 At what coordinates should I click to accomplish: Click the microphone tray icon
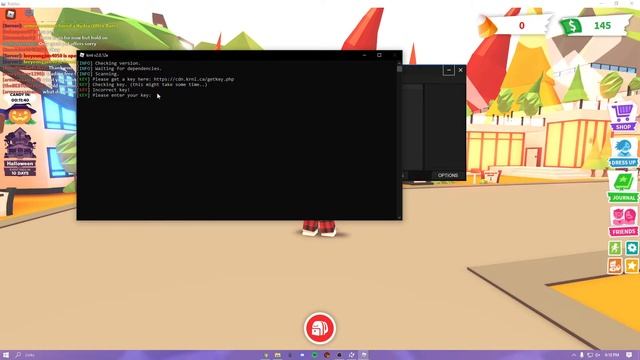tap(581, 355)
